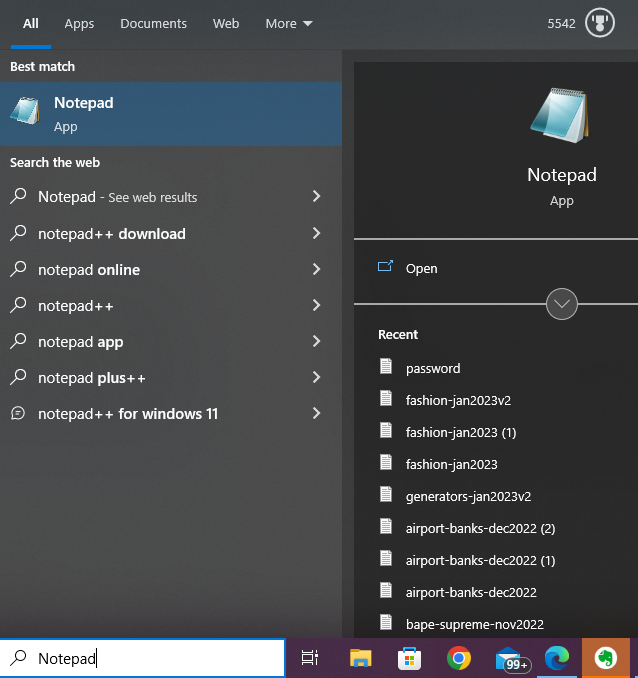Click file icon next to bape-supreme-nov2022

click(386, 622)
